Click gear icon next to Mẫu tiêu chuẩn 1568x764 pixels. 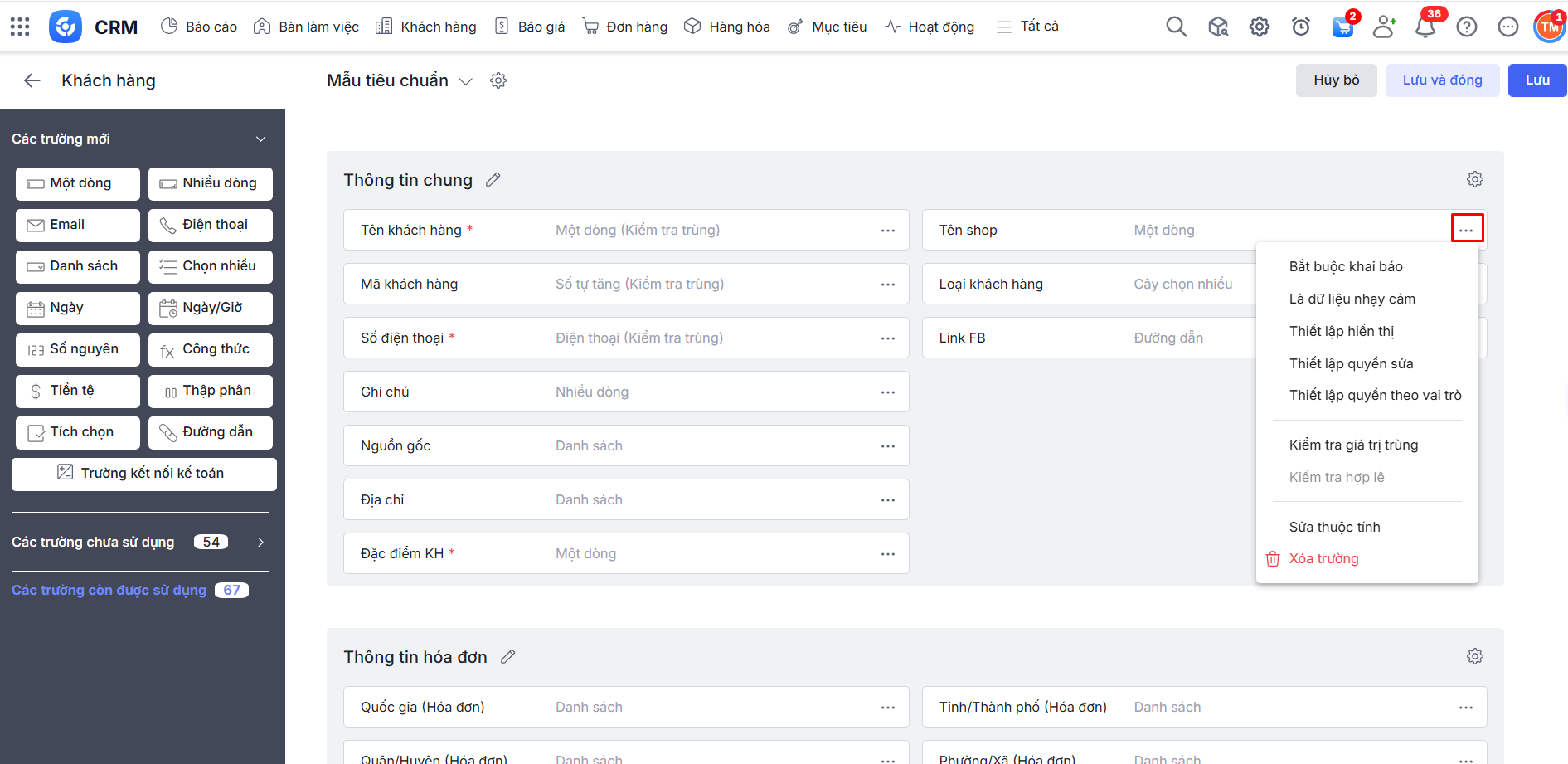[x=498, y=80]
